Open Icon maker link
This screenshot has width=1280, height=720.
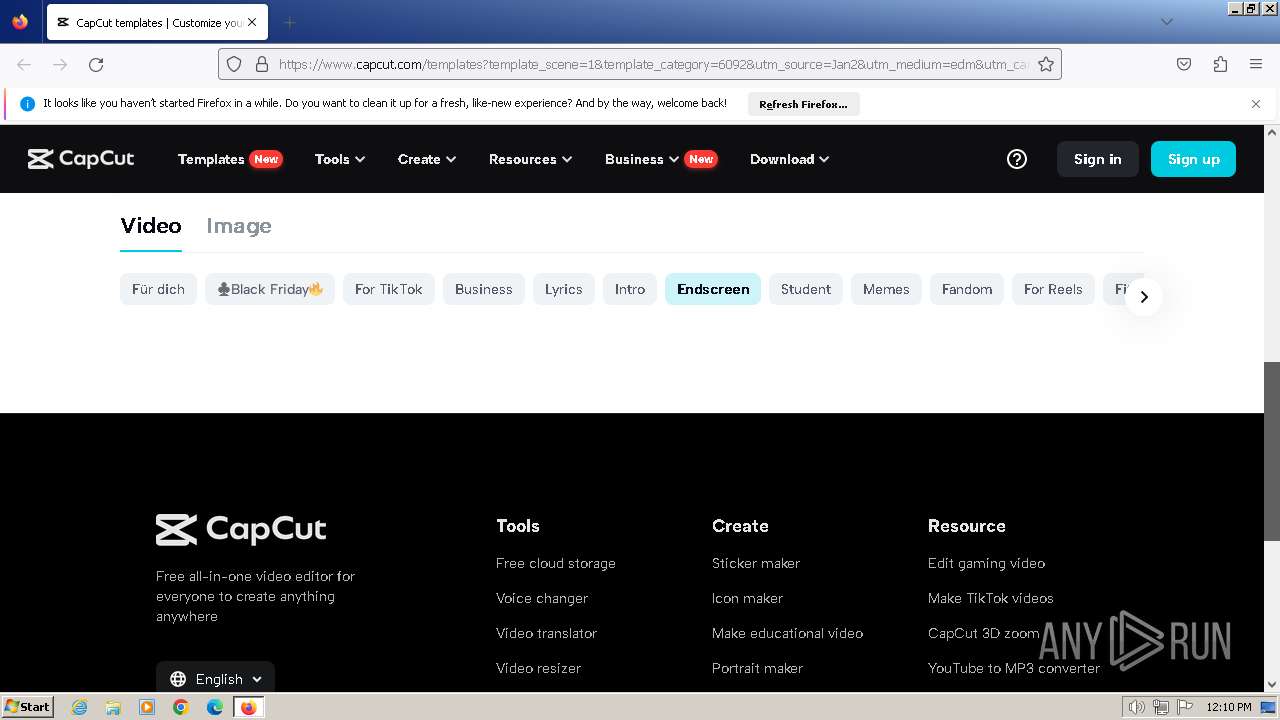coord(747,598)
